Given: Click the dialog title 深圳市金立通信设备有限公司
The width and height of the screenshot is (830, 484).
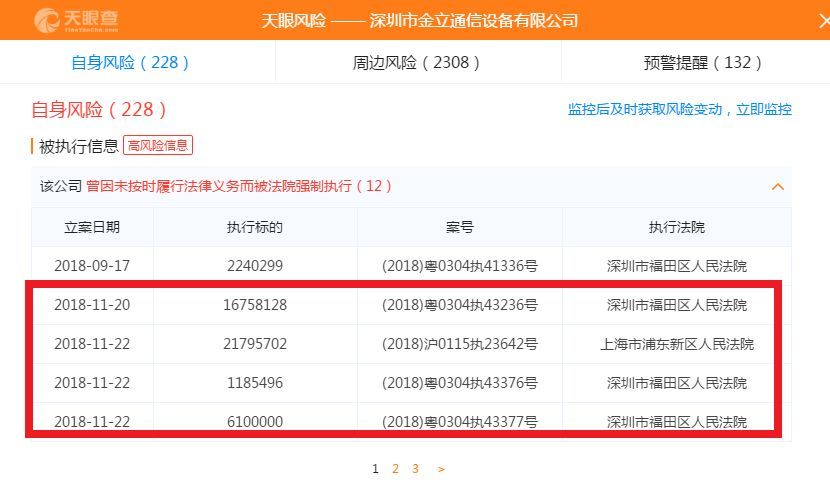Looking at the screenshot, I should 473,21.
